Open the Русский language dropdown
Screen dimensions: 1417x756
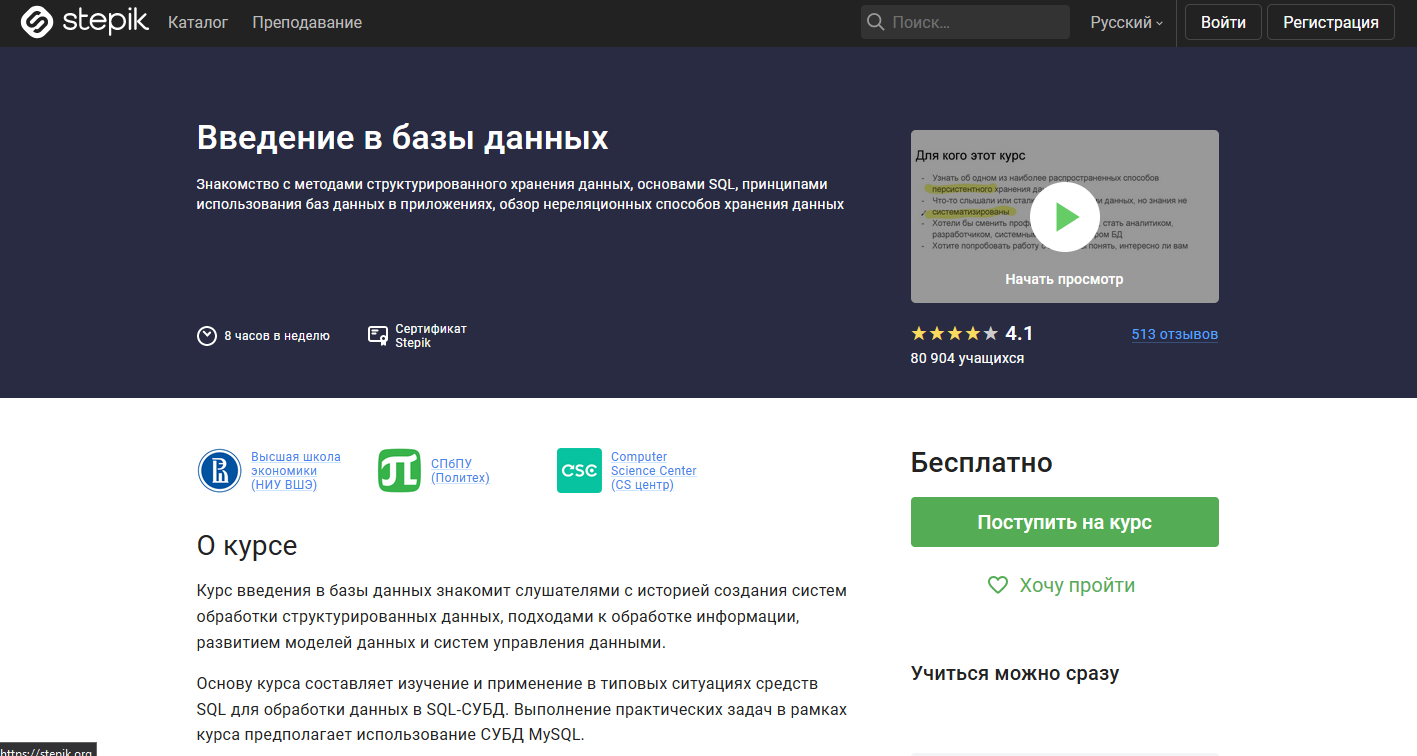click(x=1125, y=21)
